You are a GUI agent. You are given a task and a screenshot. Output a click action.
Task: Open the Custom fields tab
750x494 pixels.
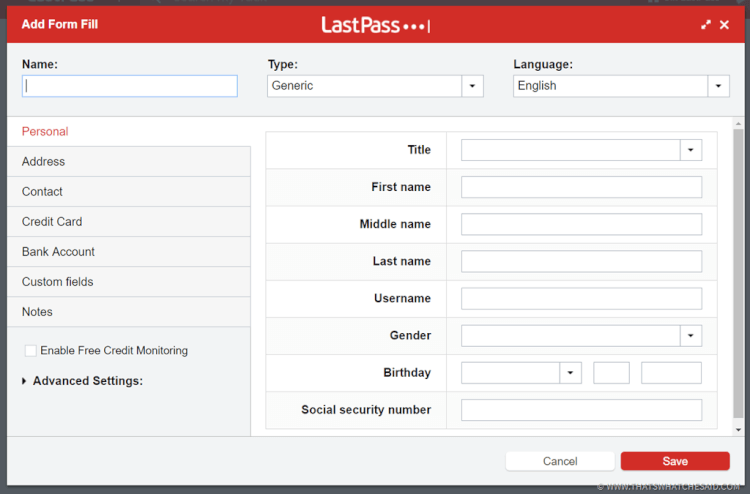tap(129, 282)
